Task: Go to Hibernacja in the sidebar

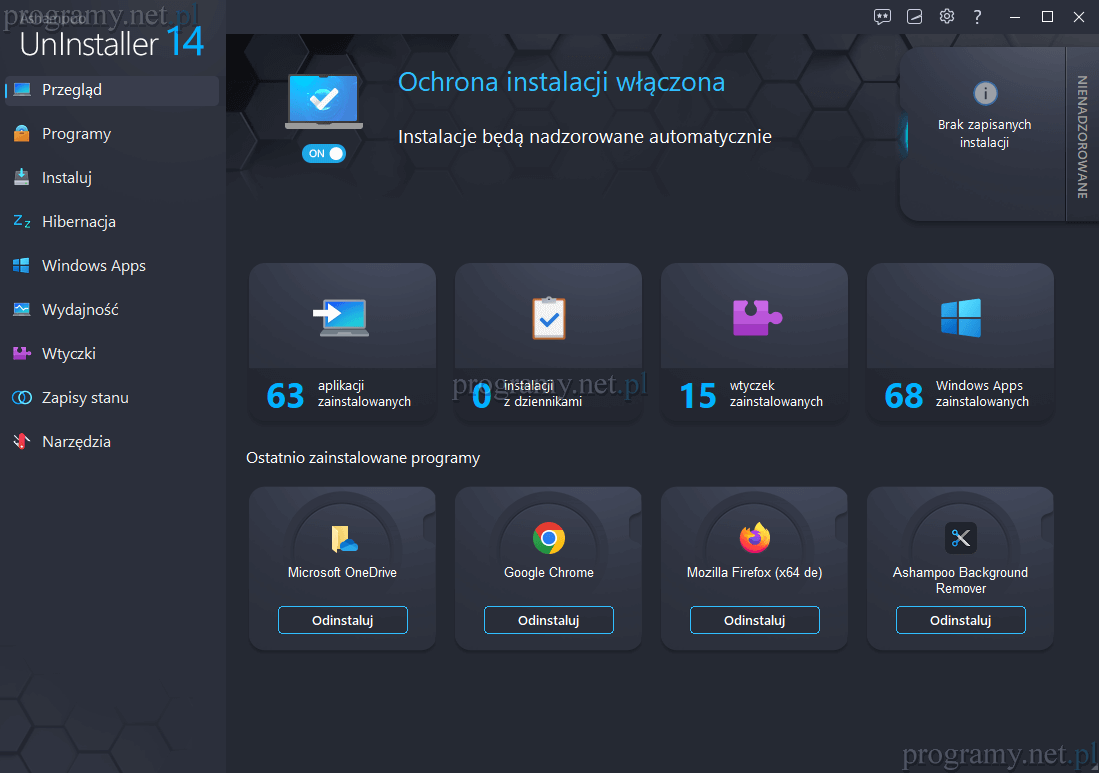Action: [78, 222]
